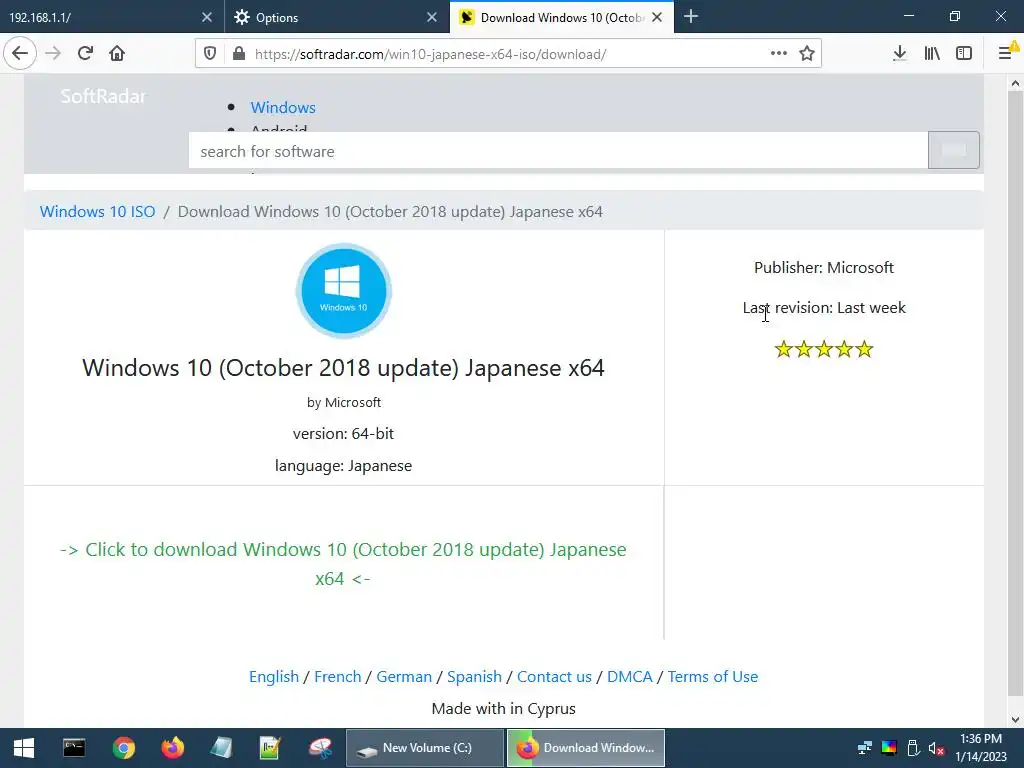Show the downloads panel
The height and width of the screenshot is (768, 1024).
[899, 54]
